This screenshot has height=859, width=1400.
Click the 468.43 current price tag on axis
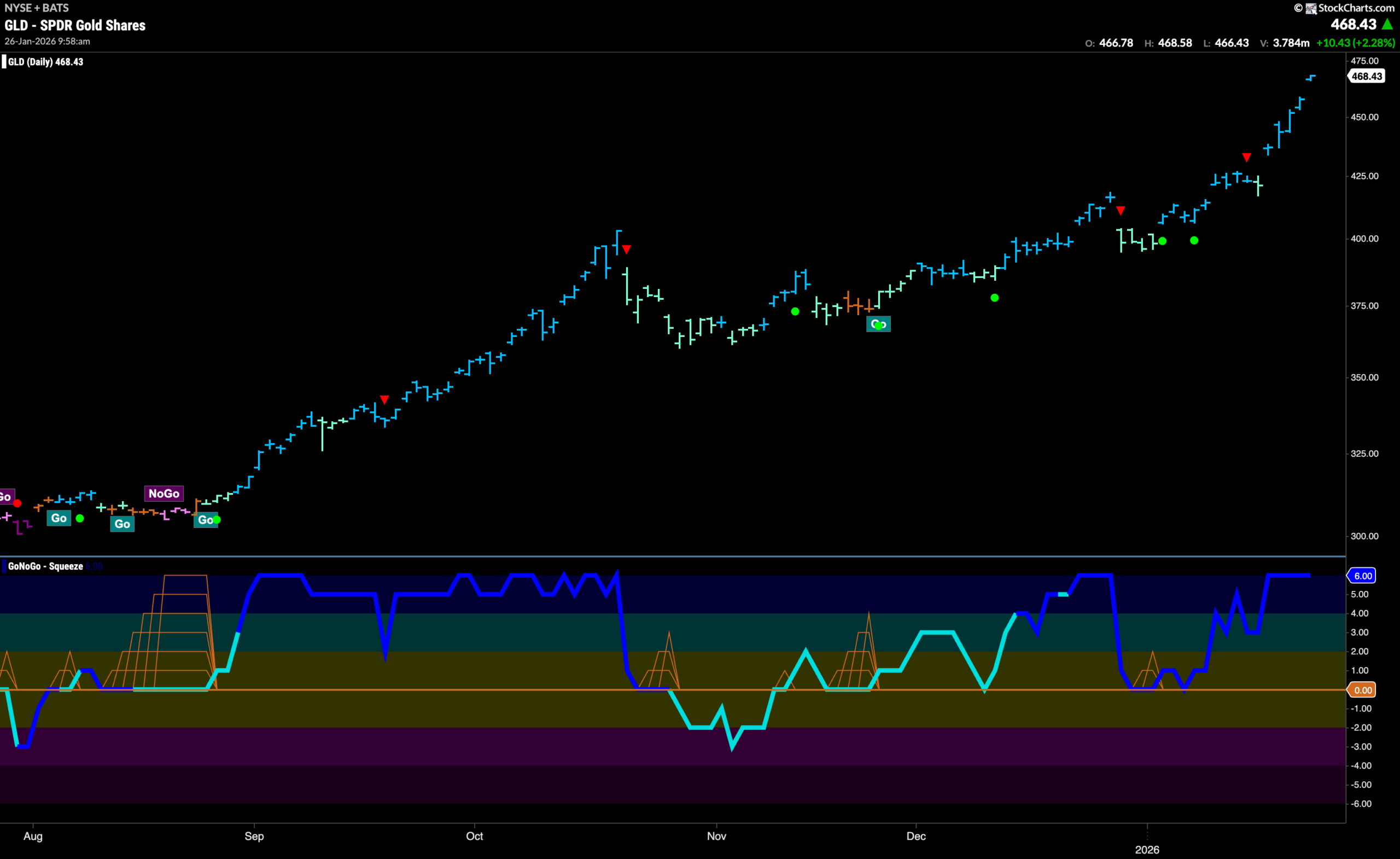pyautogui.click(x=1367, y=76)
